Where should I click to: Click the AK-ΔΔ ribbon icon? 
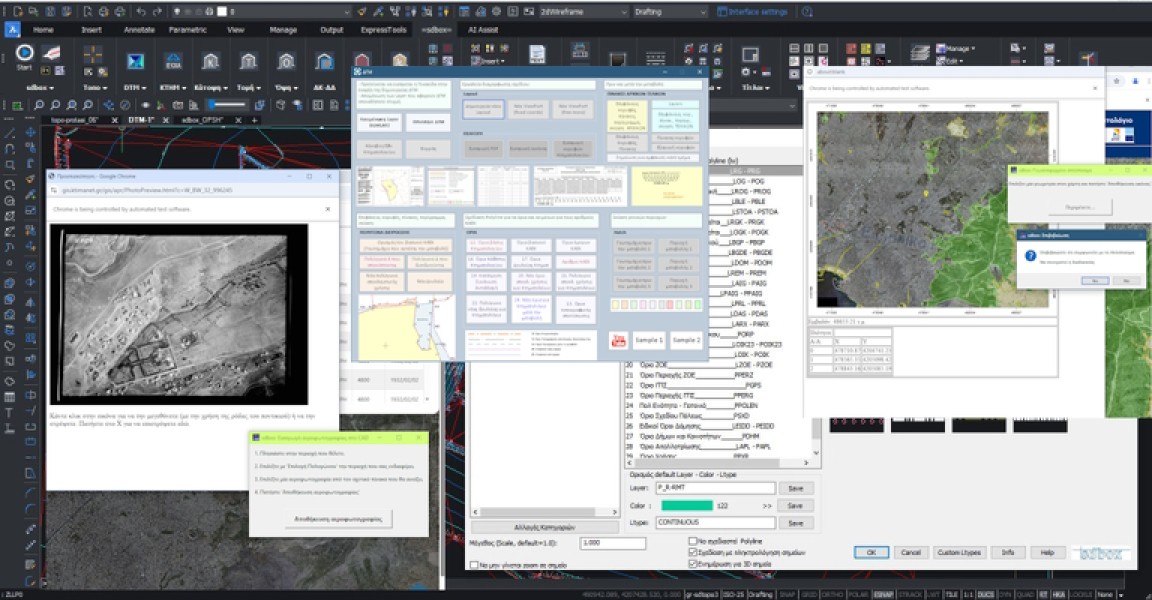pyautogui.click(x=324, y=61)
